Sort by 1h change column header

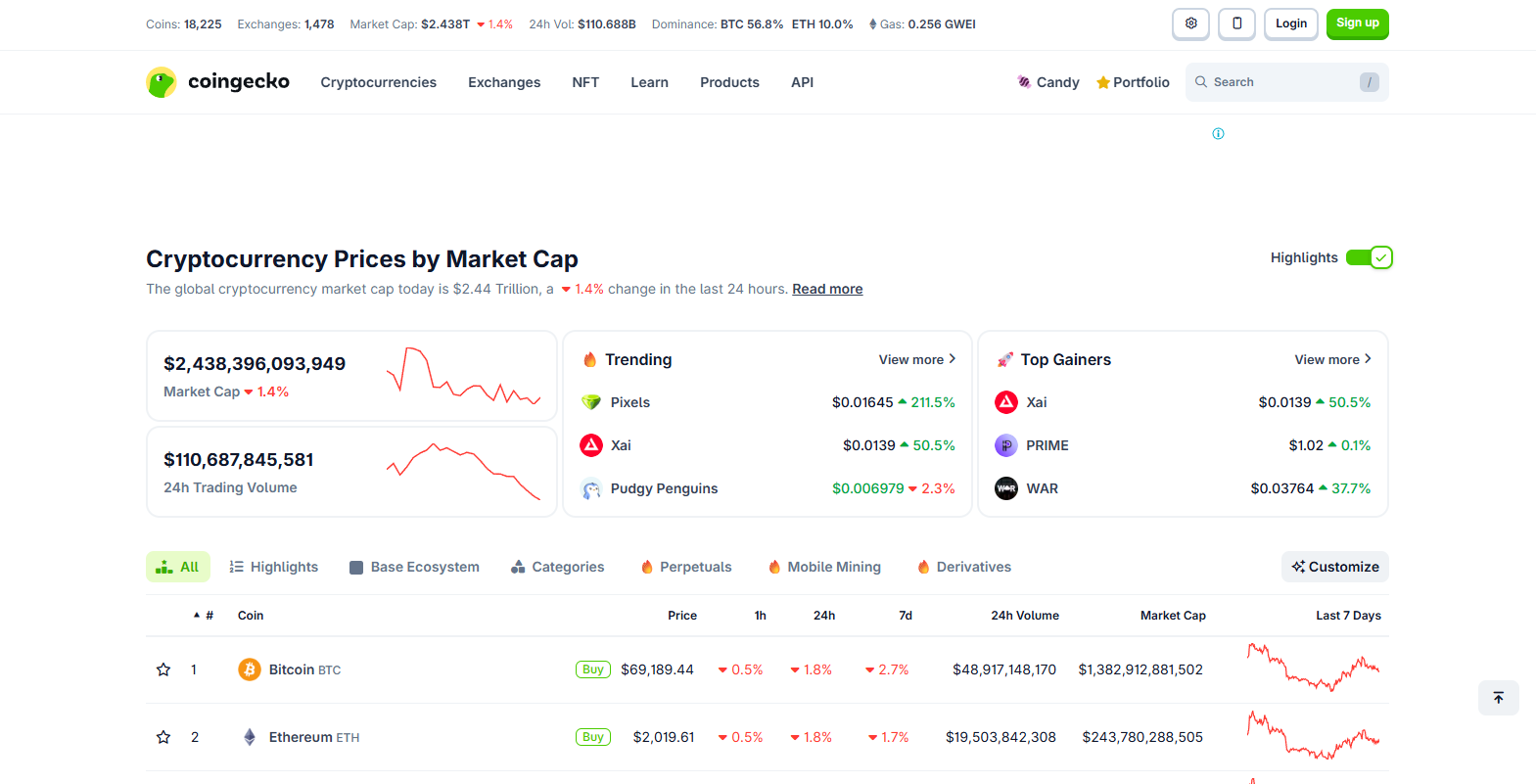(761, 616)
